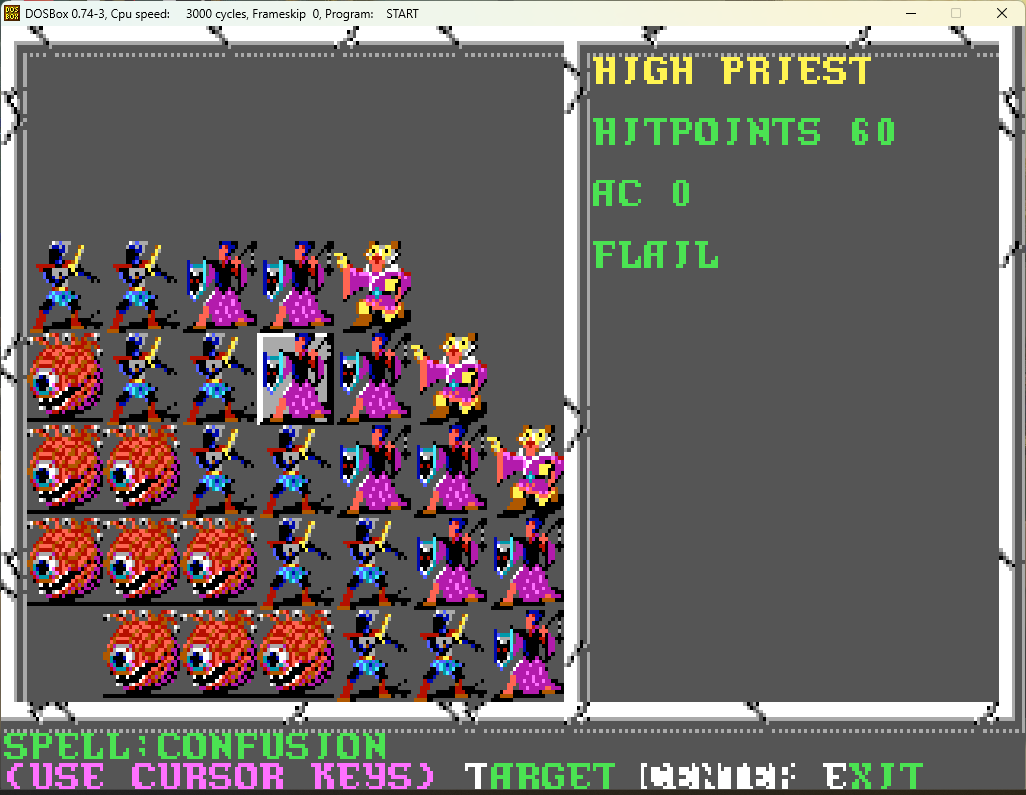The image size is (1026, 795).
Task: Target the middle beholder in the fourth row
Action: [x=142, y=563]
